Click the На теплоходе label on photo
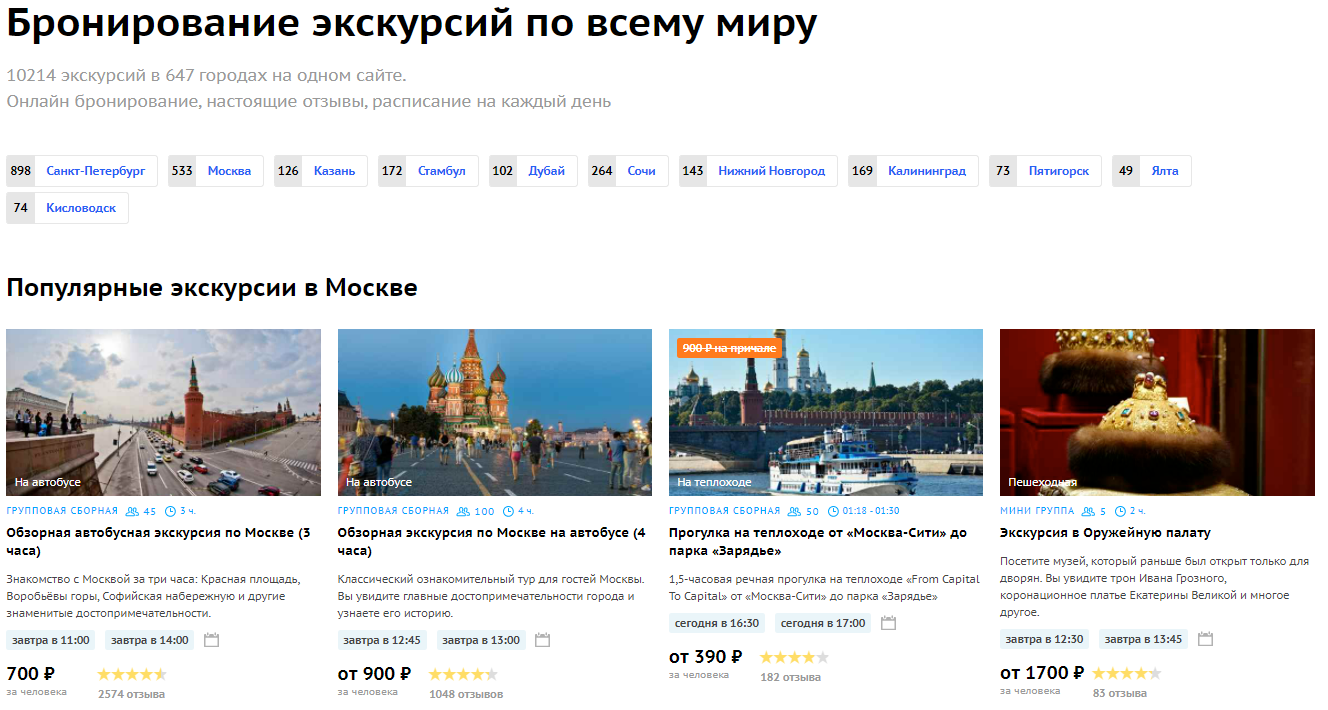Viewport: 1328px width, 710px height. tap(714, 482)
